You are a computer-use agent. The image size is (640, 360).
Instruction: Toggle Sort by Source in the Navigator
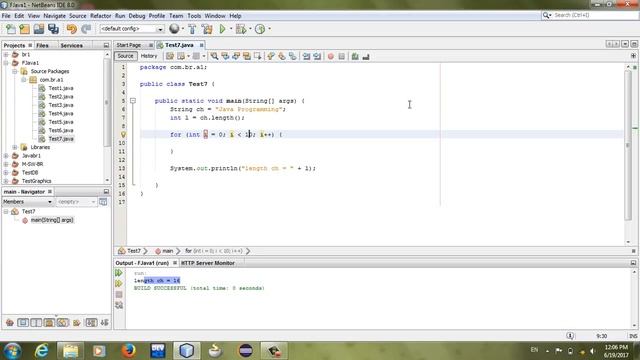pos(104,323)
